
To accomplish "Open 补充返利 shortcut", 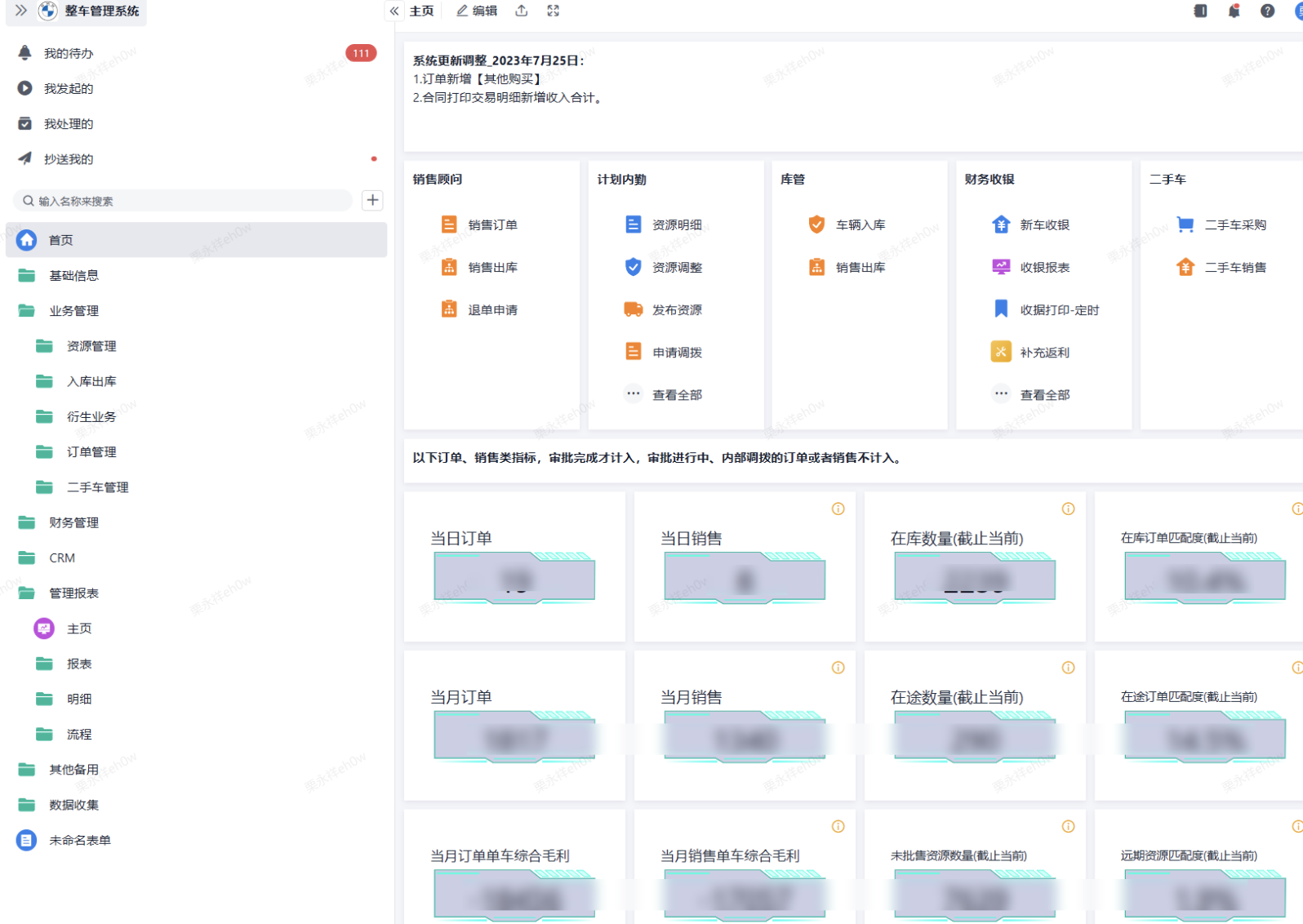I will 1030,352.
